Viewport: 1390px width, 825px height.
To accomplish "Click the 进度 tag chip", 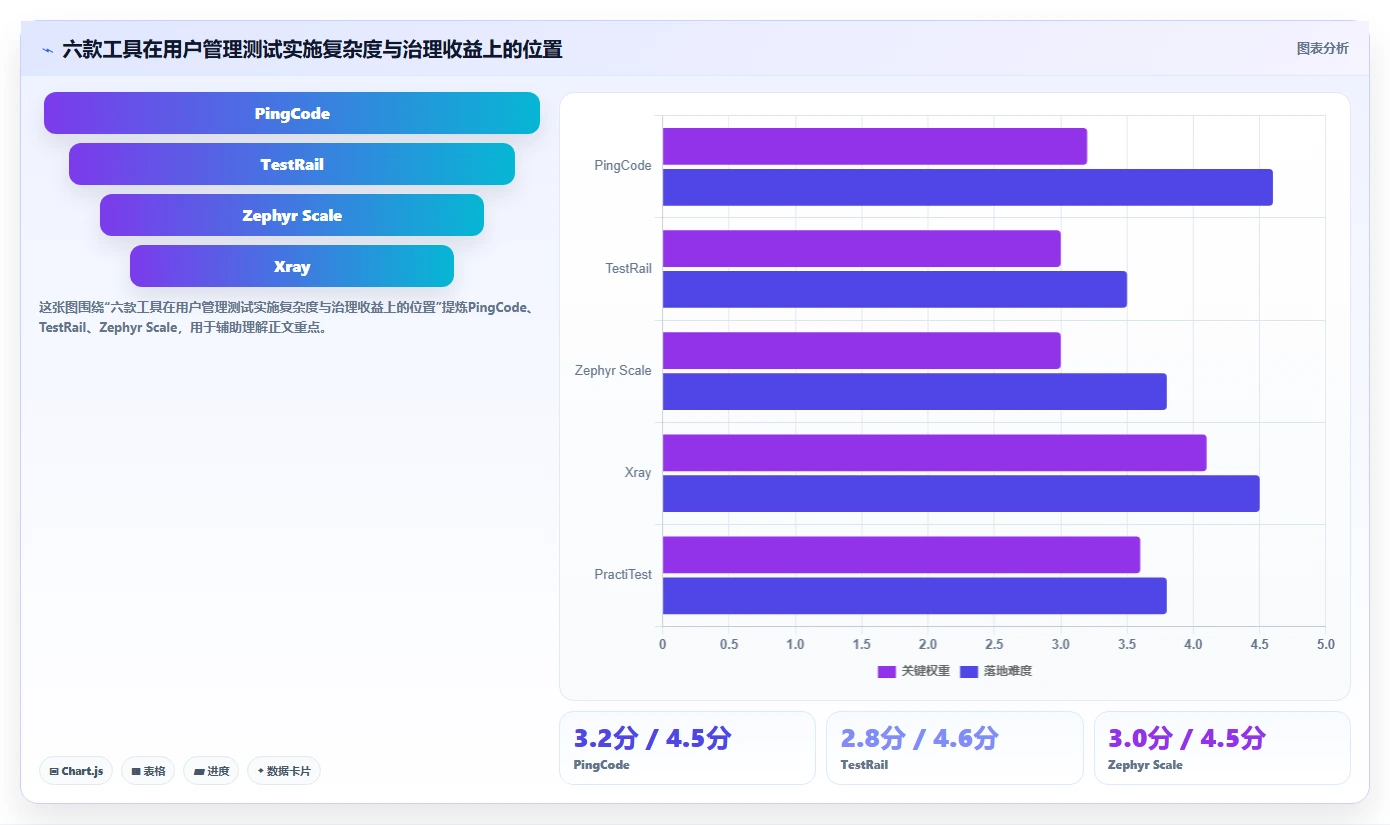I will pyautogui.click(x=211, y=771).
